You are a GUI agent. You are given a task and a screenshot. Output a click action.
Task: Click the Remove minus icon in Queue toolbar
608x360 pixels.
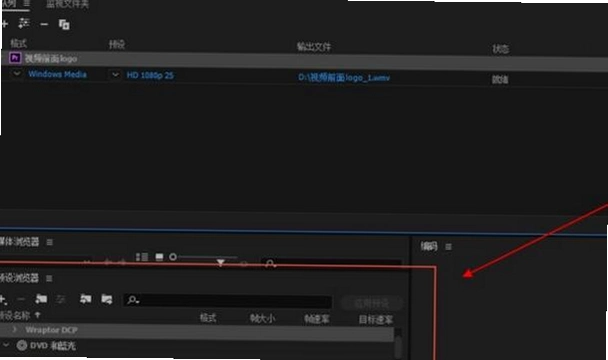tap(44, 24)
